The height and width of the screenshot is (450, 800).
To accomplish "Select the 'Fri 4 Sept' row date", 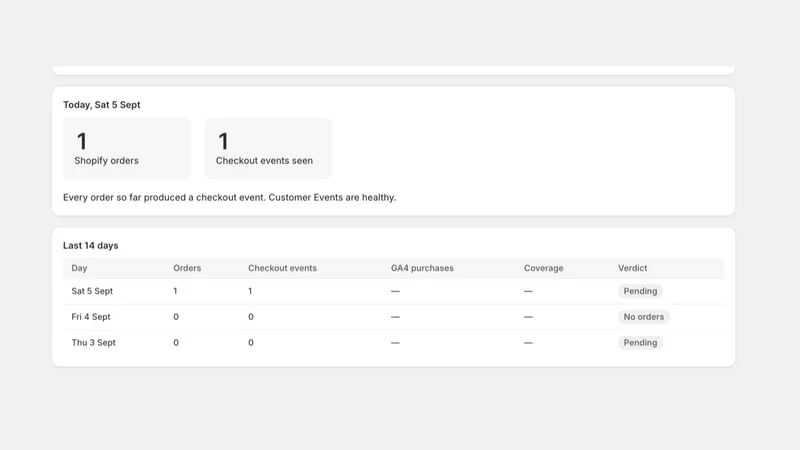I will pyautogui.click(x=91, y=317).
